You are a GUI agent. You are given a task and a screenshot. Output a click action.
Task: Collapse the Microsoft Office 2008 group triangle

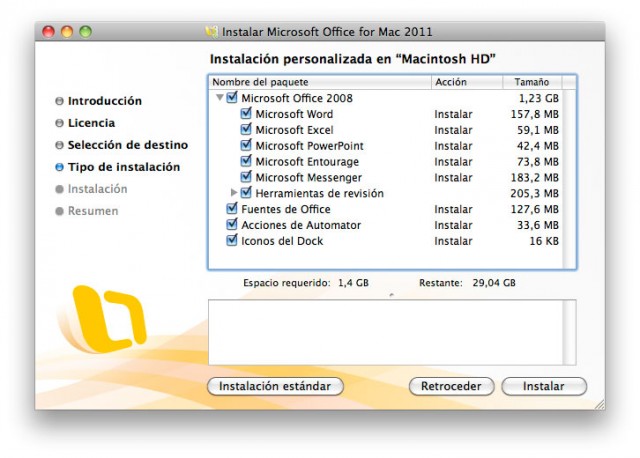pos(220,98)
